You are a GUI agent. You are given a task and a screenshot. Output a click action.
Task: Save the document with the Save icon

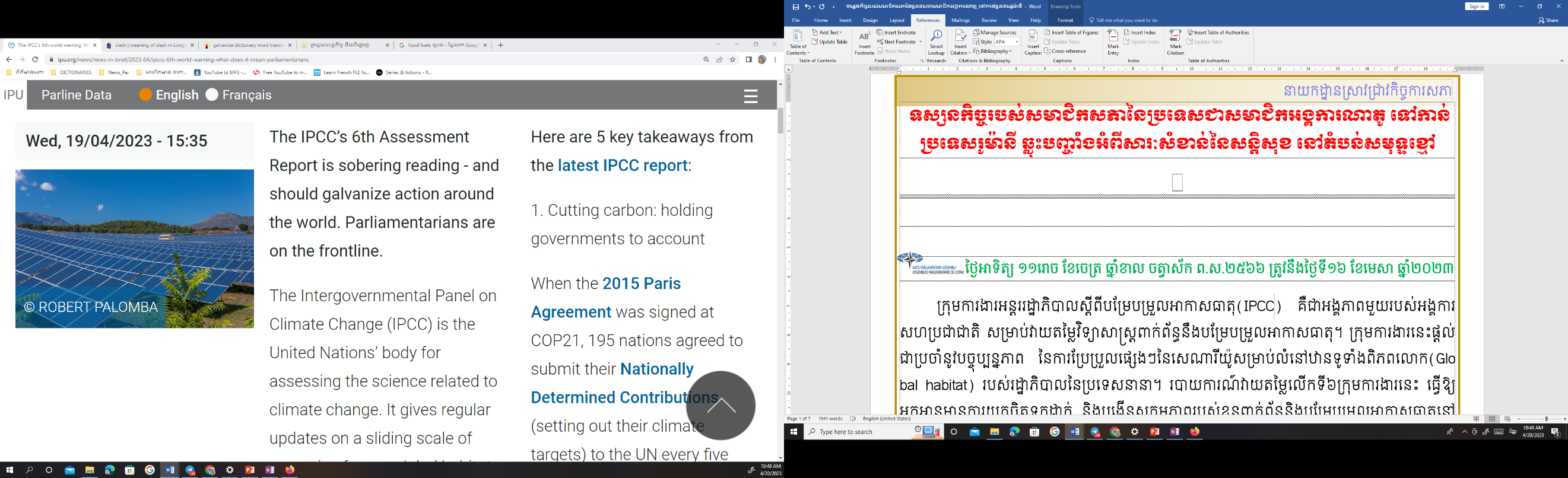pyautogui.click(x=795, y=7)
